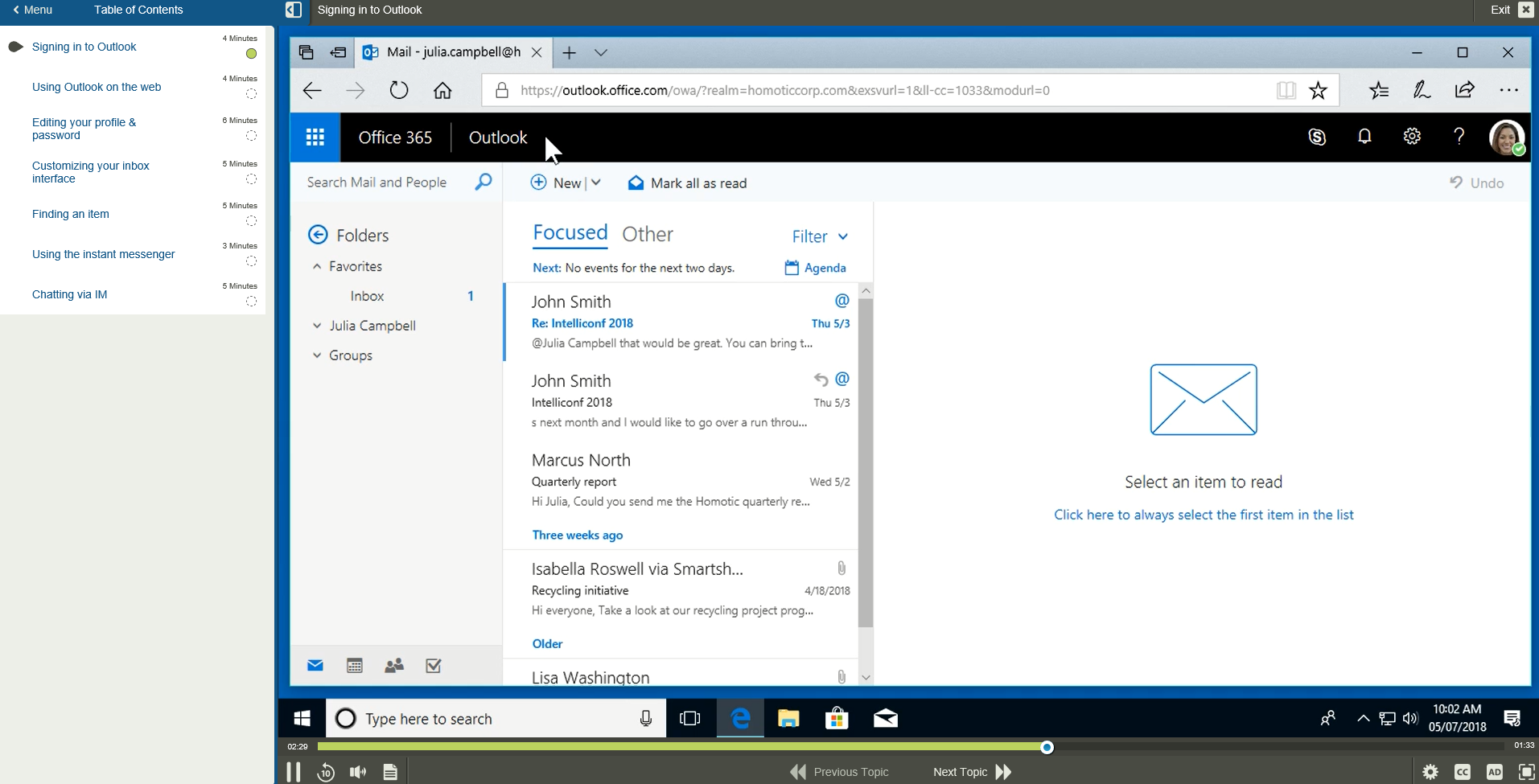Click the always select first item link
Screen dimensions: 1539x784
(x=1204, y=515)
